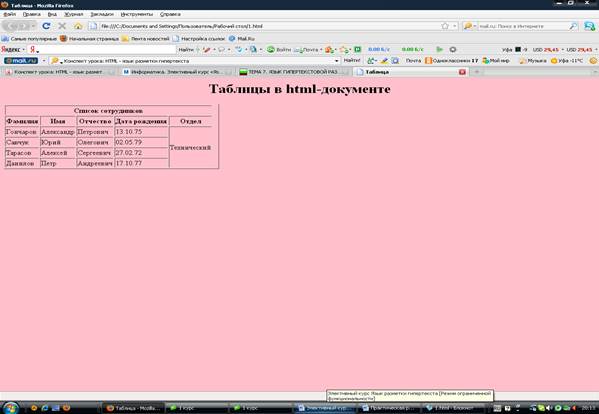The image size is (599, 414).
Task: Click the mail.ru logo on Mail.ru toolbar
Action: click(x=21, y=61)
